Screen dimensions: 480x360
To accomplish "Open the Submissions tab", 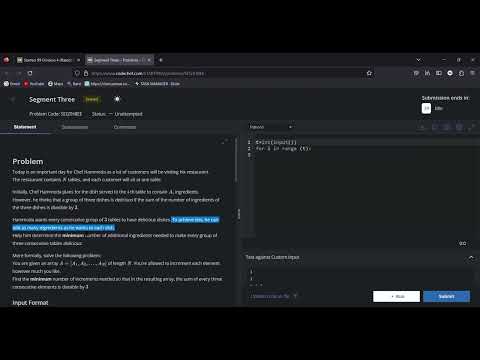I will [x=75, y=127].
